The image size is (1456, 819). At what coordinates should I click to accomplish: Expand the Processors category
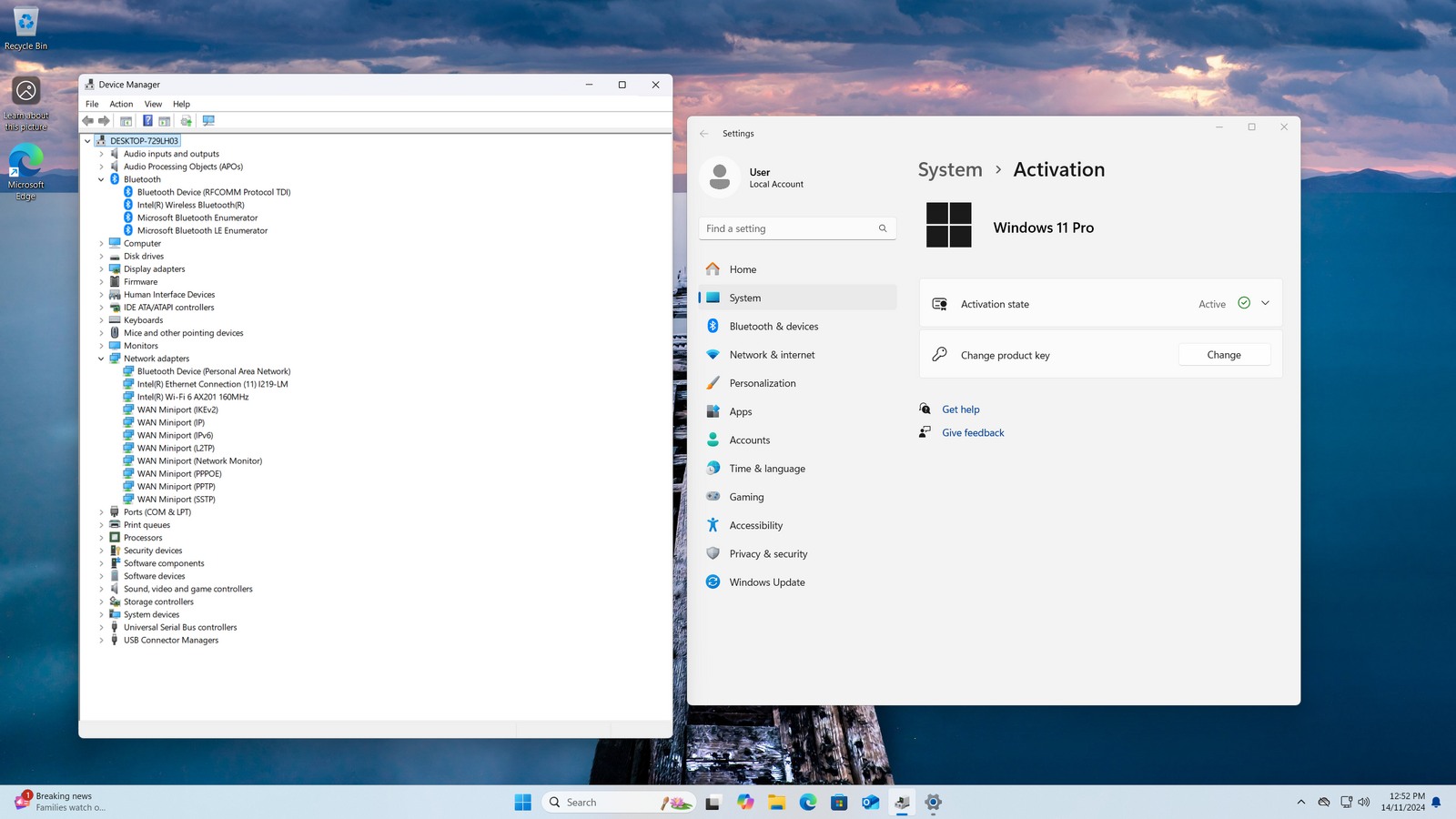coord(101,538)
